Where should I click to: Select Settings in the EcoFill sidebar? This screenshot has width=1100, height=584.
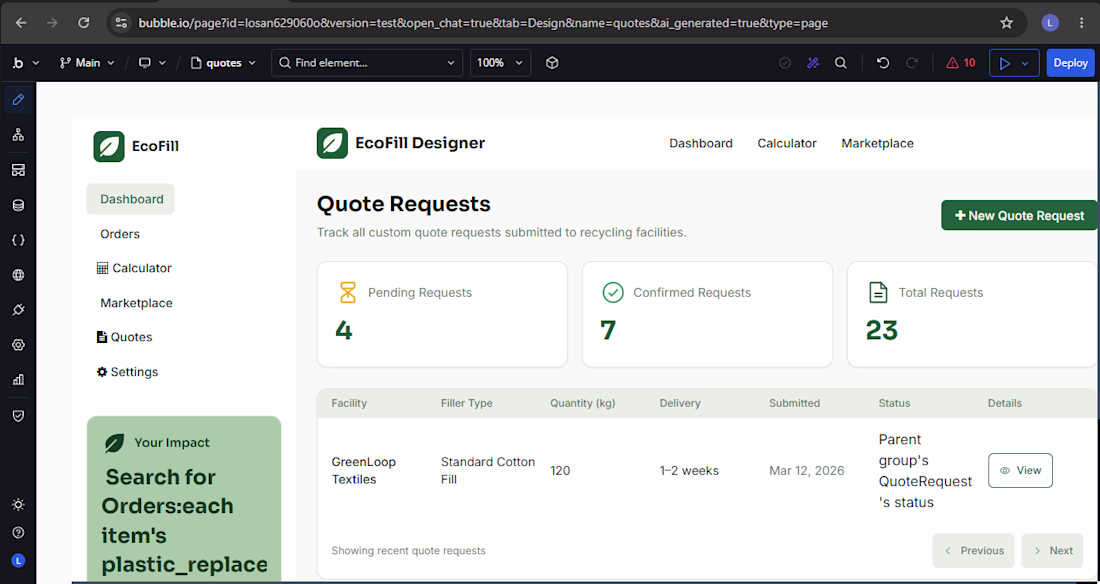click(x=127, y=372)
